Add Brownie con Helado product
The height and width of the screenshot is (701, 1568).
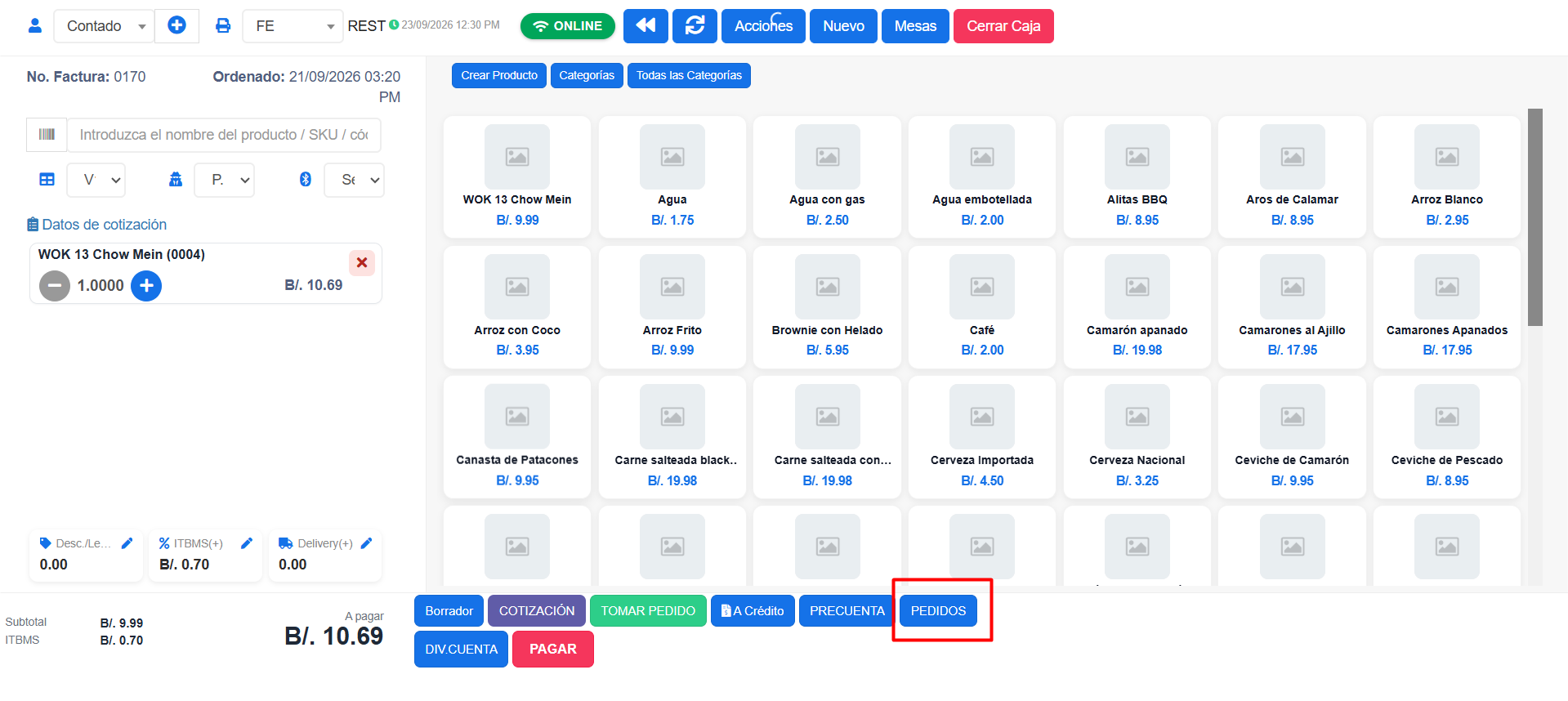point(827,306)
